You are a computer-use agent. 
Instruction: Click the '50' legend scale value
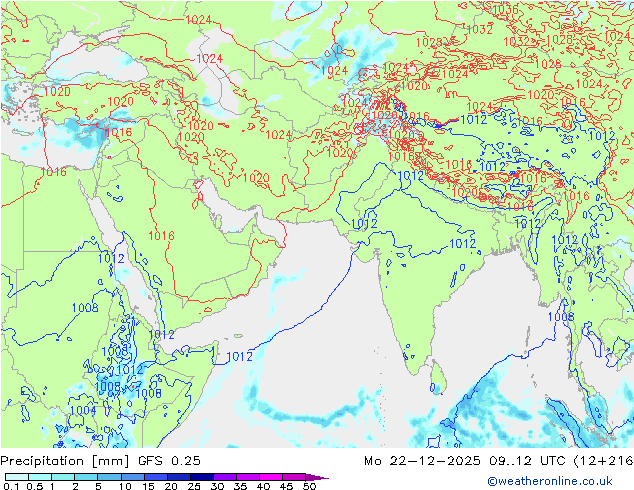click(309, 486)
